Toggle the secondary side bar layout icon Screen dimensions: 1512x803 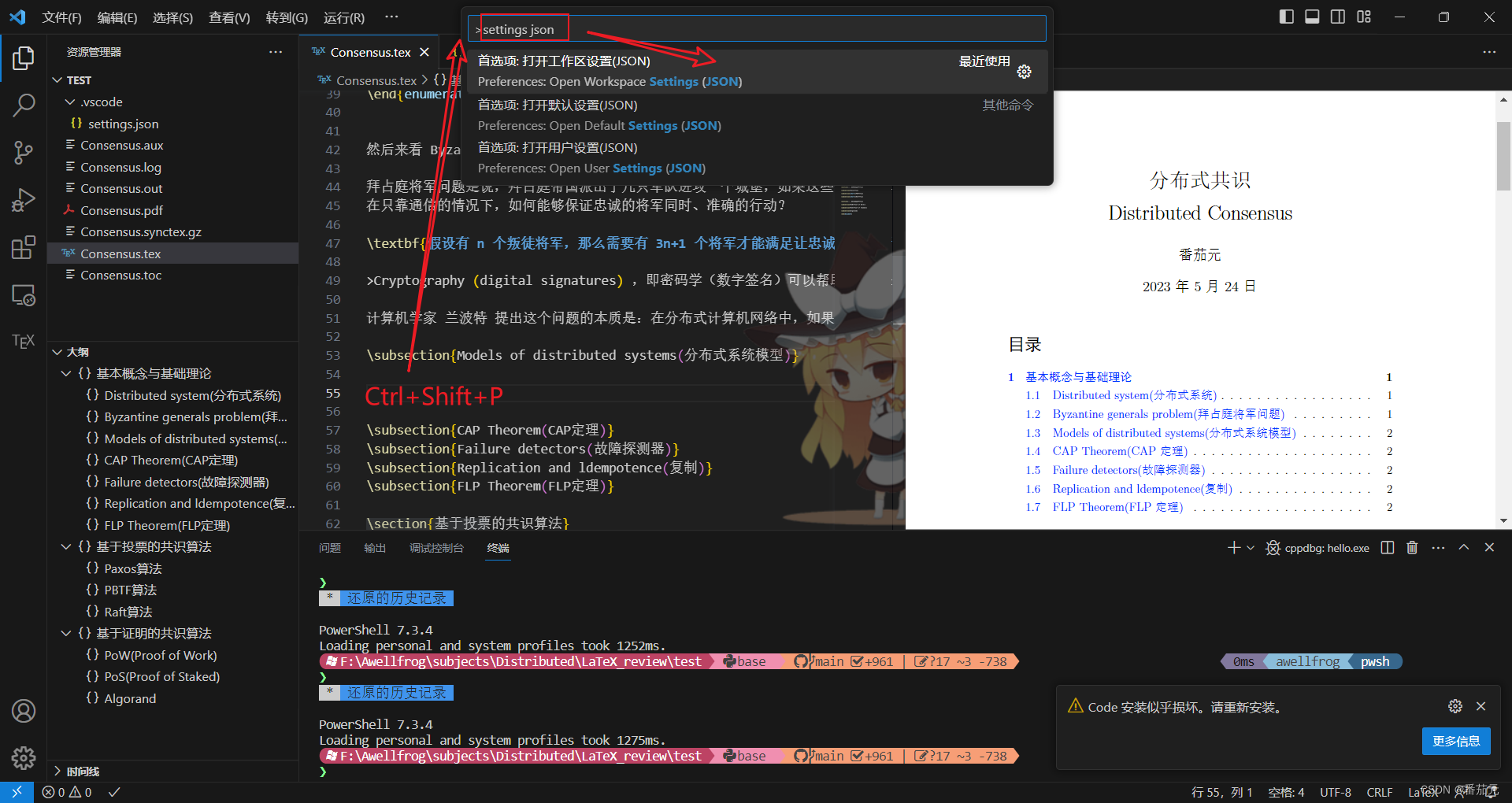tap(1338, 17)
